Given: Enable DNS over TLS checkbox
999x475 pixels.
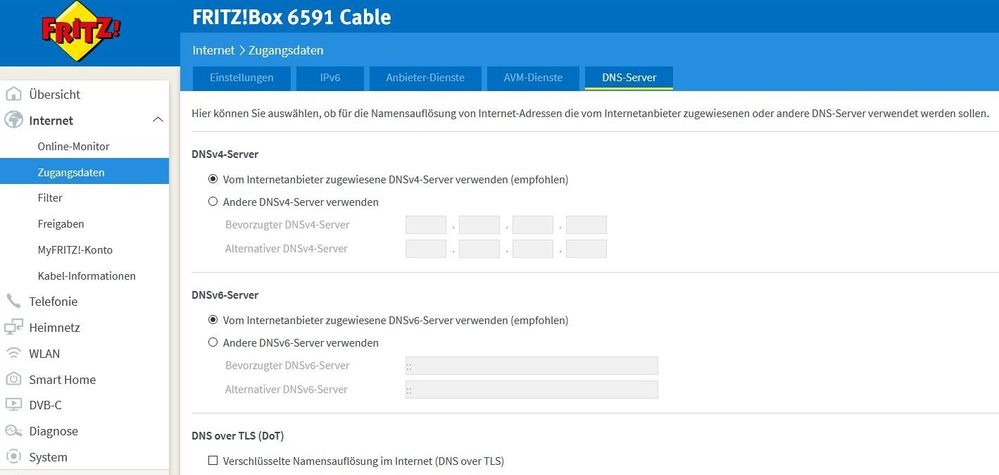Looking at the screenshot, I should coord(213,461).
